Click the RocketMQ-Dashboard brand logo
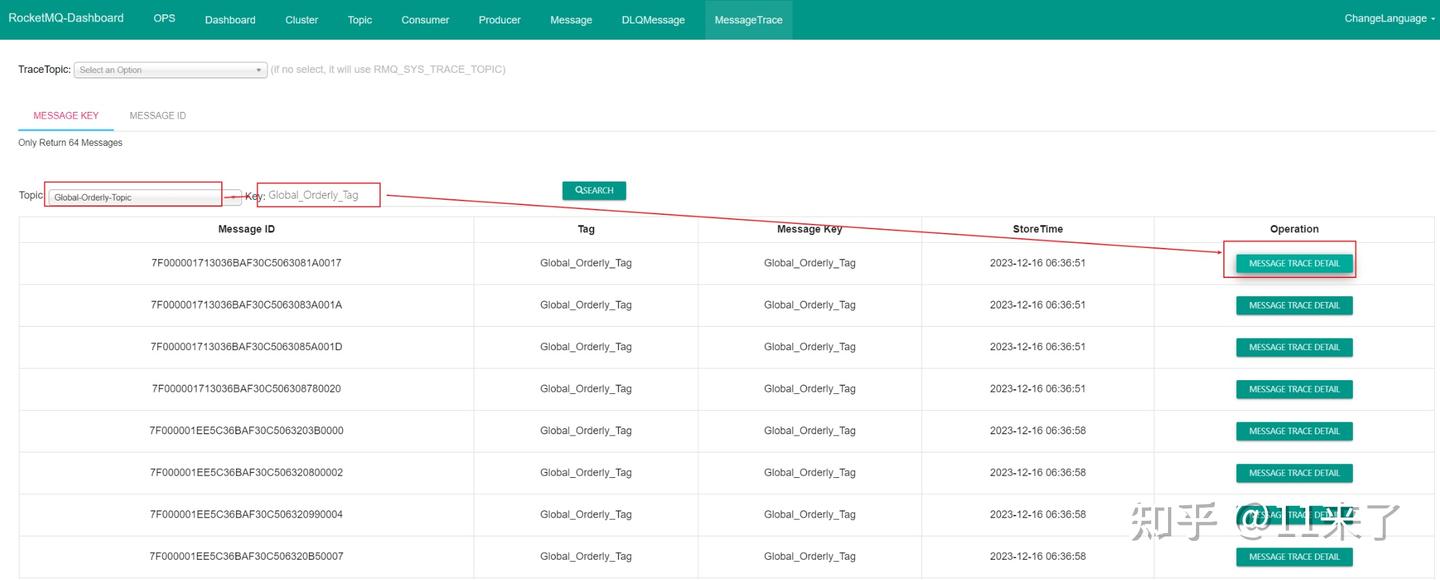Viewport: 1440px width, 580px height. pos(66,17)
